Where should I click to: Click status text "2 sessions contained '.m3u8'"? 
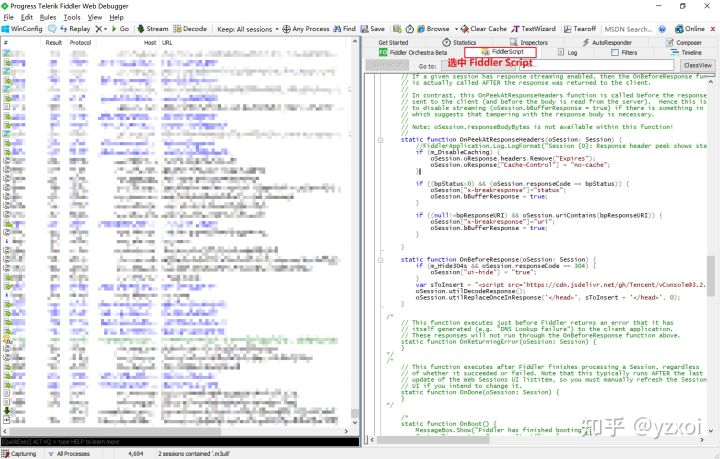point(194,453)
